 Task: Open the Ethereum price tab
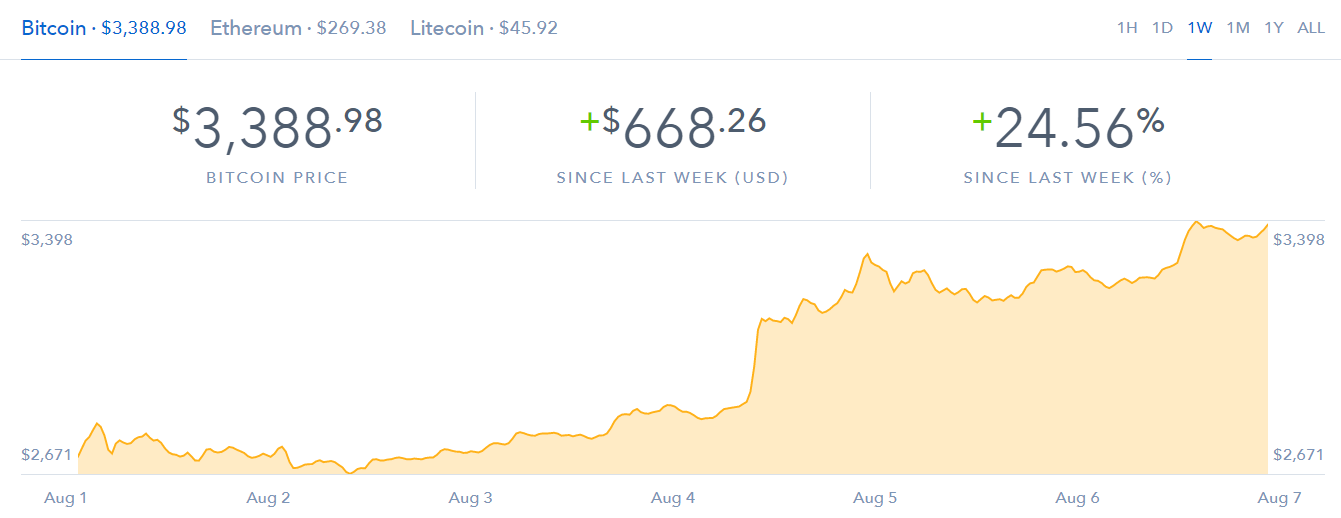point(298,28)
